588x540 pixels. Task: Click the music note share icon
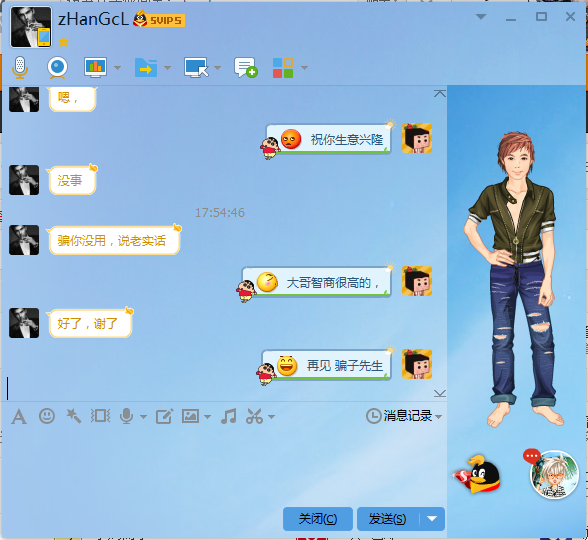coord(228,416)
